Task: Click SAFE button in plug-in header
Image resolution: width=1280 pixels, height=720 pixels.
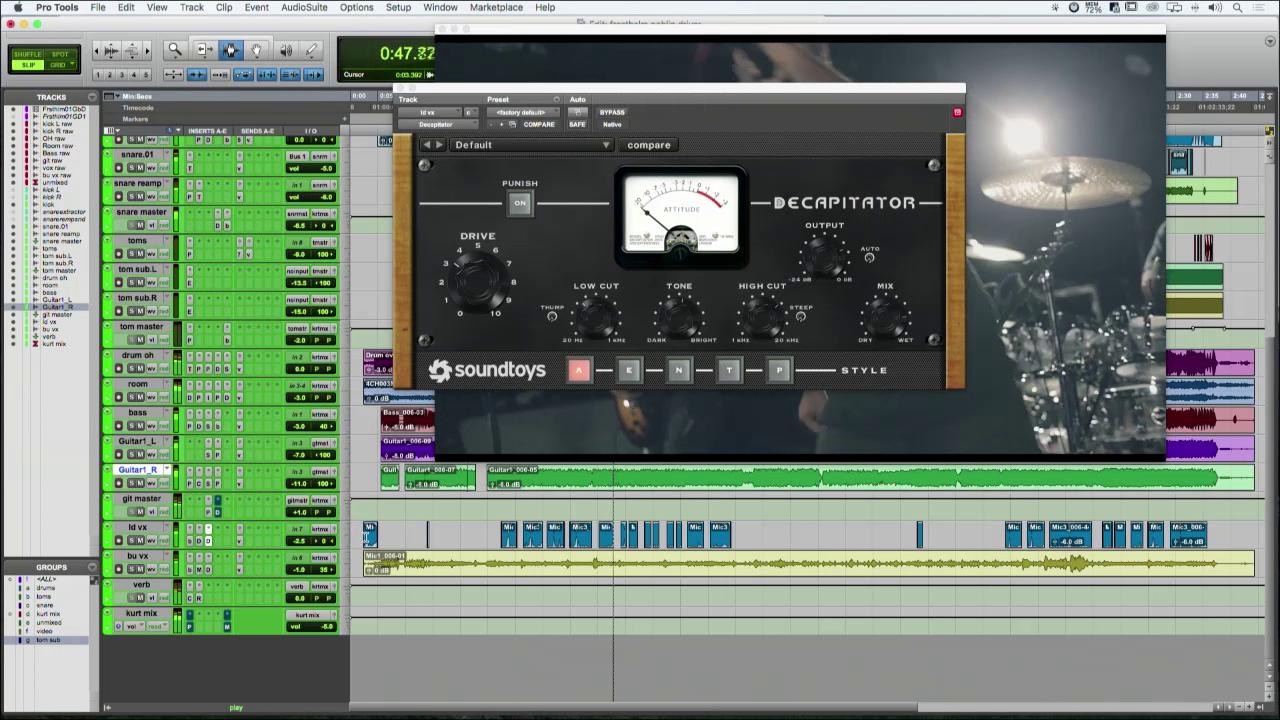Action: 577,124
